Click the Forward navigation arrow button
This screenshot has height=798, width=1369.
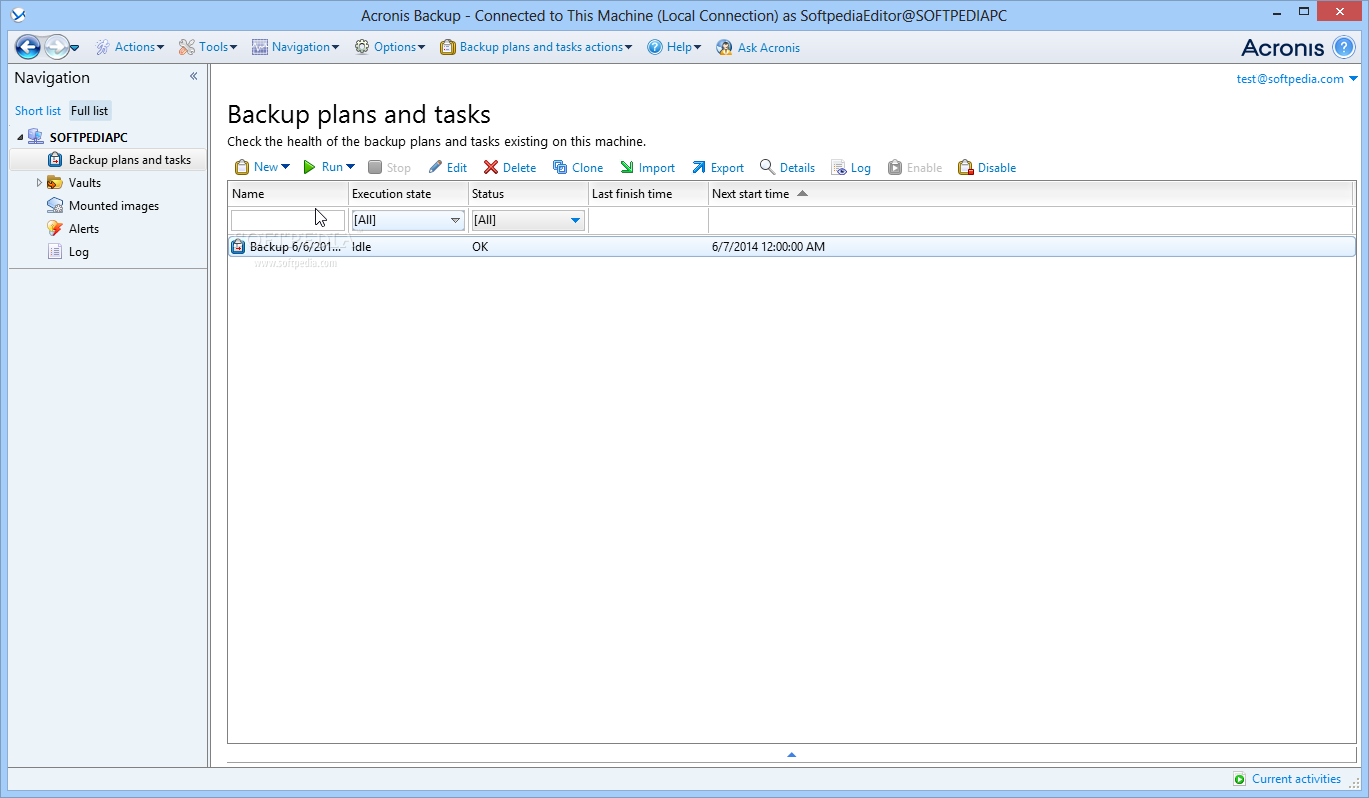(x=56, y=47)
